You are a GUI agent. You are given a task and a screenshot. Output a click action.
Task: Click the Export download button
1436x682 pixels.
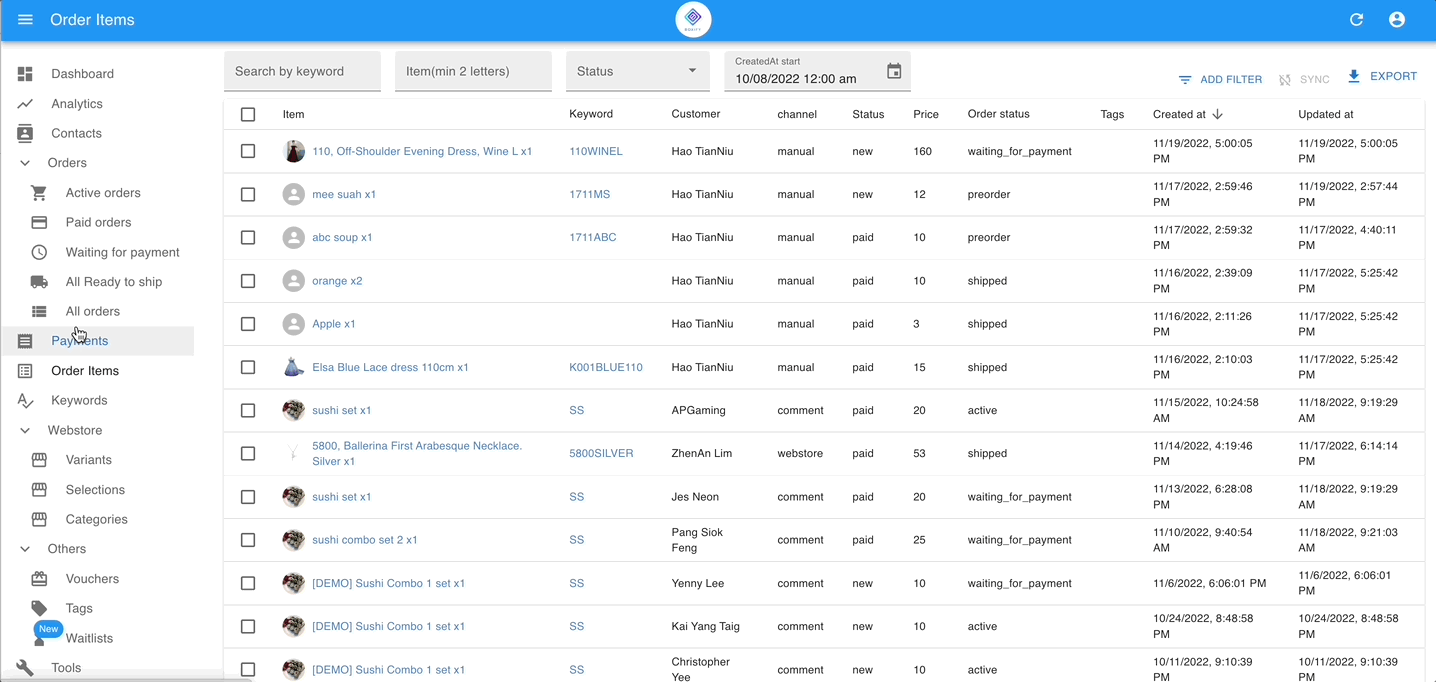point(1382,77)
